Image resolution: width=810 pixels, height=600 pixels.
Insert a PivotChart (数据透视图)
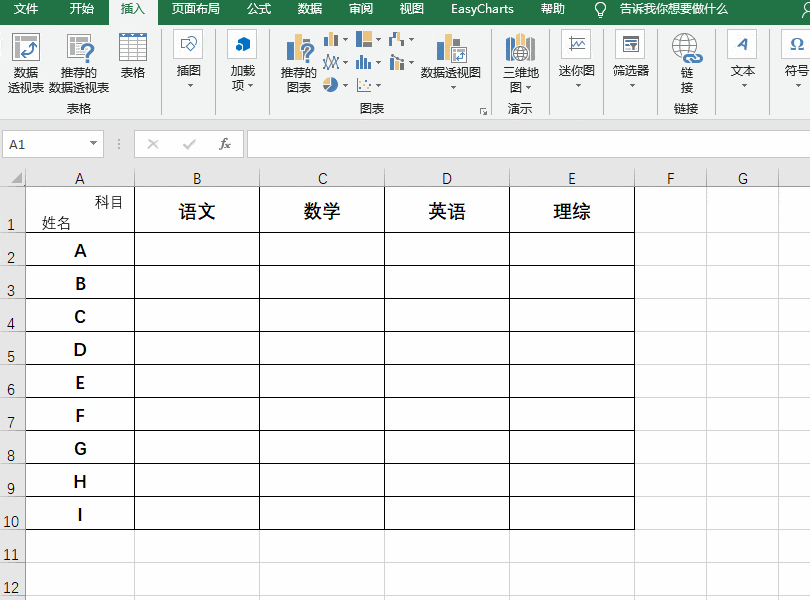tap(450, 61)
